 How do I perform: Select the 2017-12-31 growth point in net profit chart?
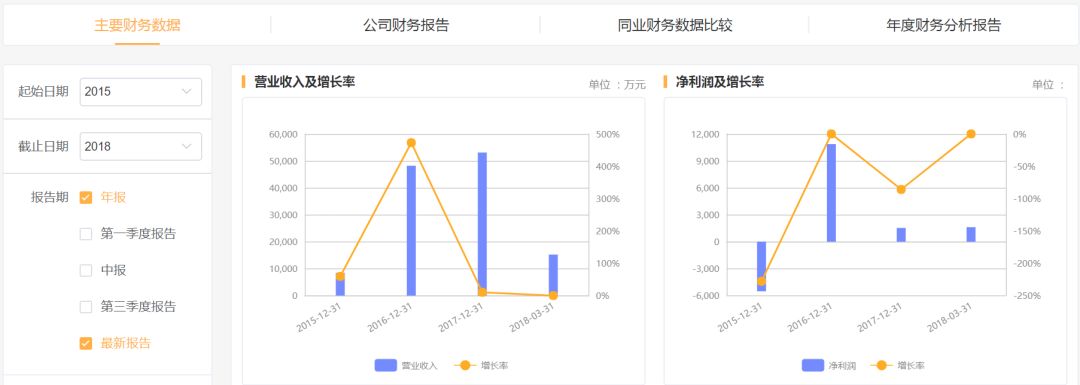tap(901, 189)
